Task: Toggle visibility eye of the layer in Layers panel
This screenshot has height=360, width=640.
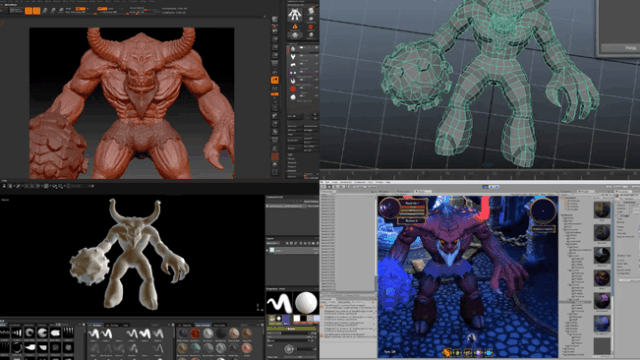Action: tap(268, 250)
